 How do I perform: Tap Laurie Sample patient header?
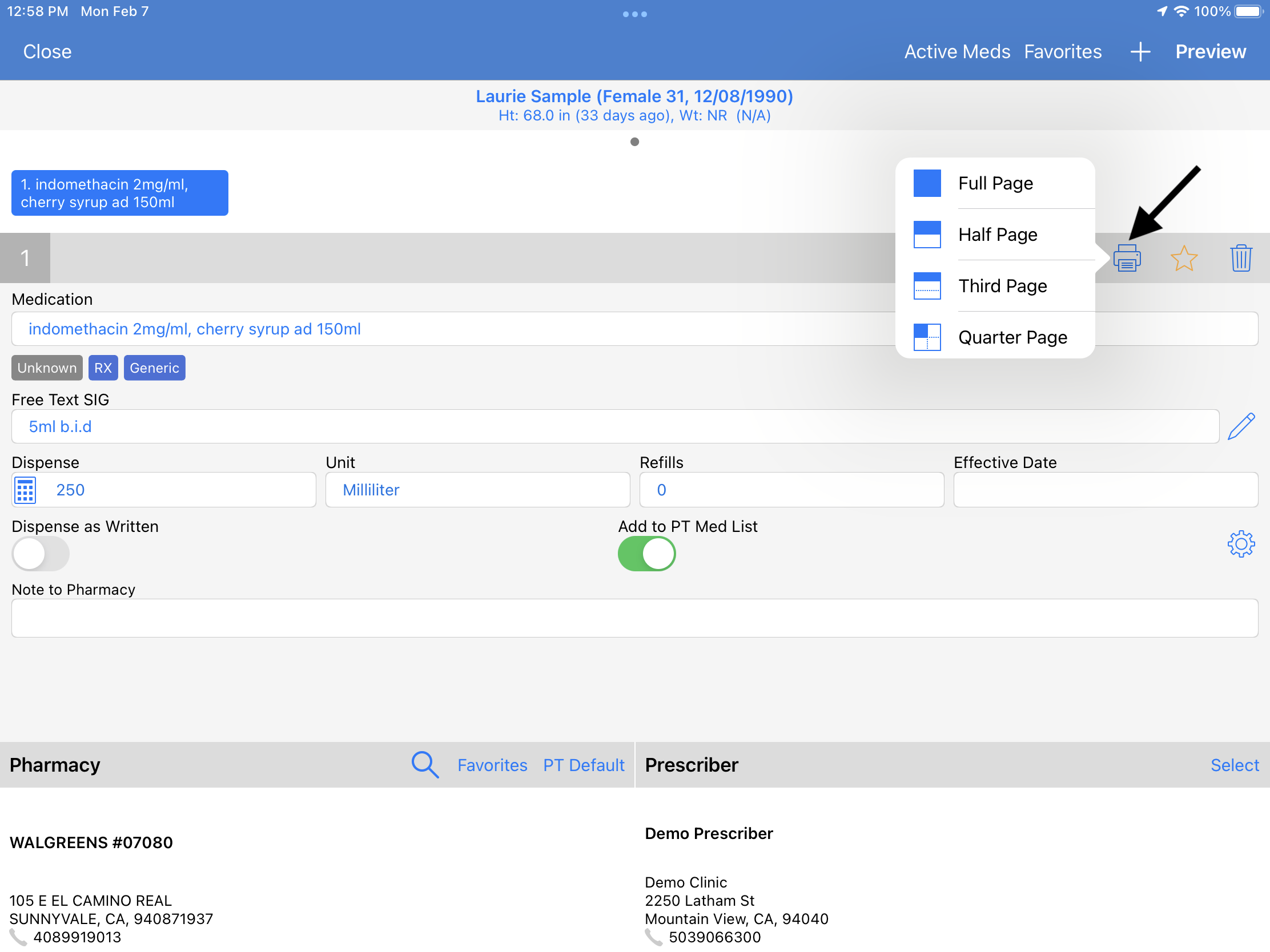634,96
